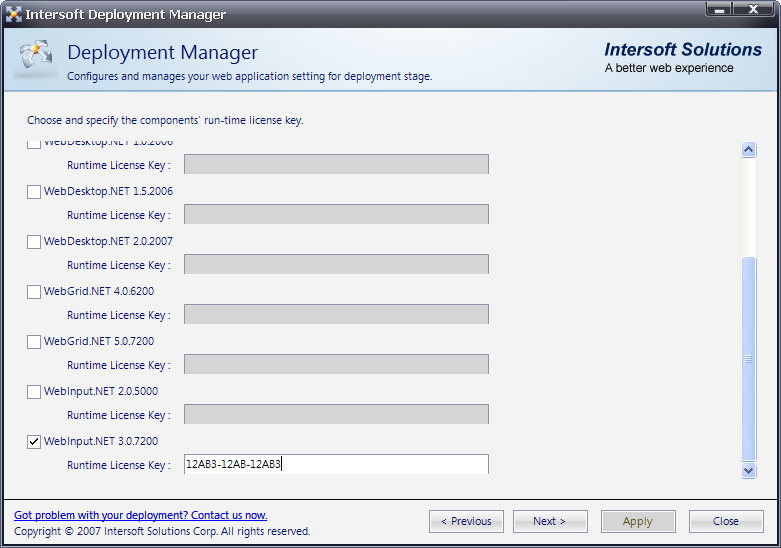Go back with the Previous button
Screen dimensions: 781x548
pos(466,521)
